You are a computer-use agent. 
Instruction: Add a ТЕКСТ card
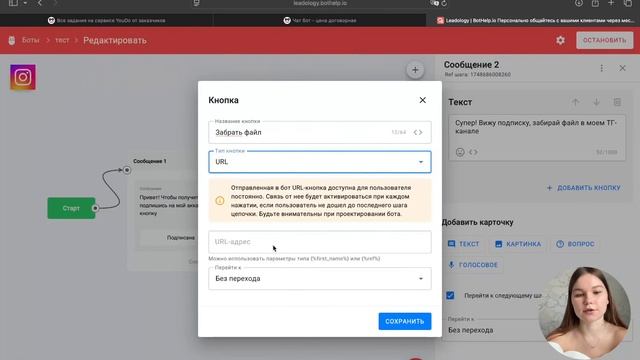[x=463, y=244]
